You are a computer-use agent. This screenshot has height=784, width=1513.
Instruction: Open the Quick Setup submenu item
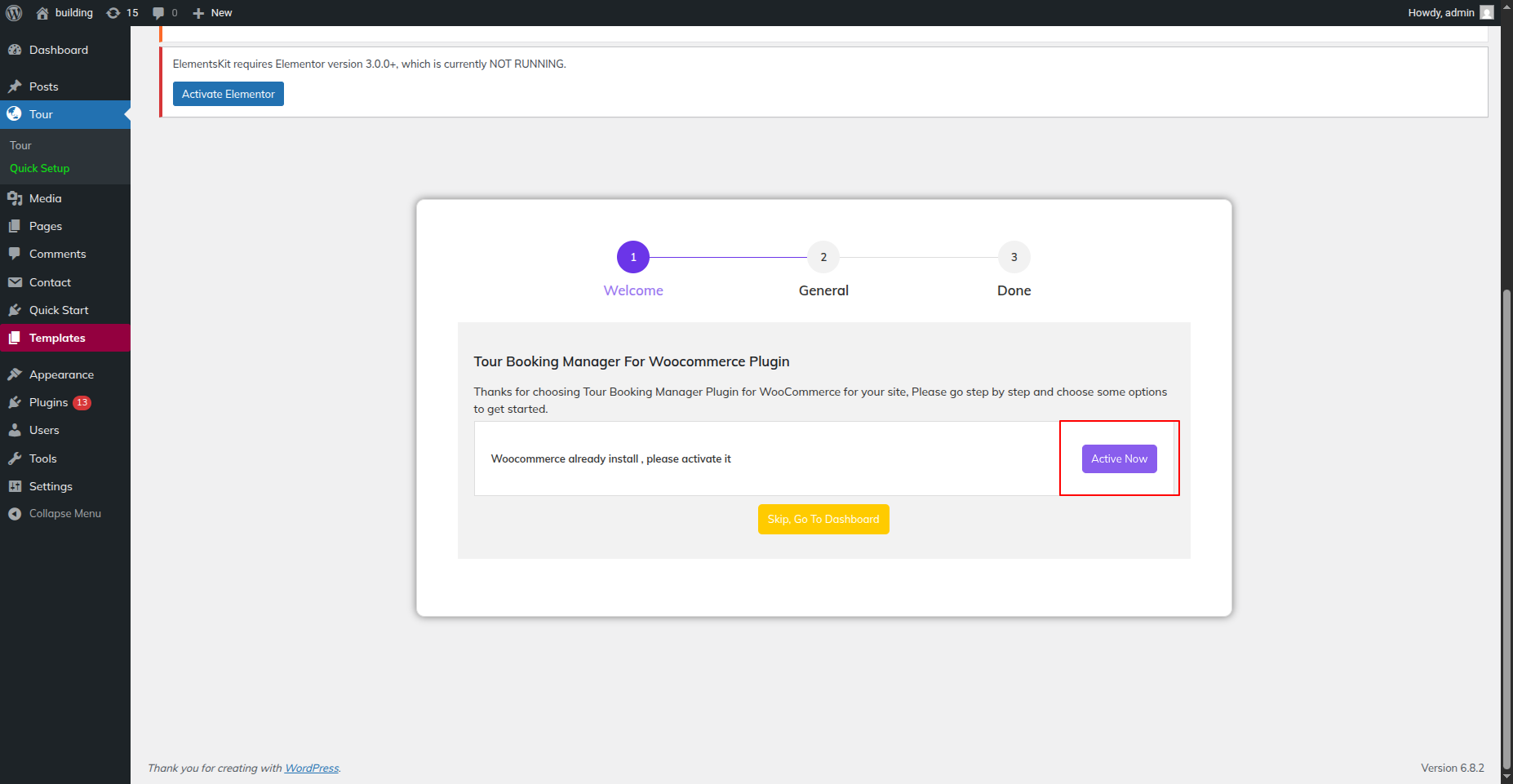point(40,168)
